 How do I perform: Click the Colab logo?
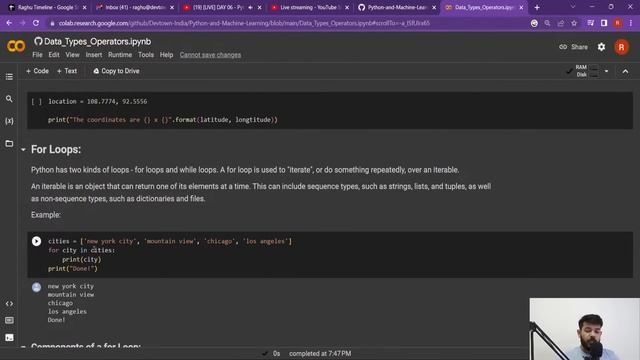[x=16, y=47]
